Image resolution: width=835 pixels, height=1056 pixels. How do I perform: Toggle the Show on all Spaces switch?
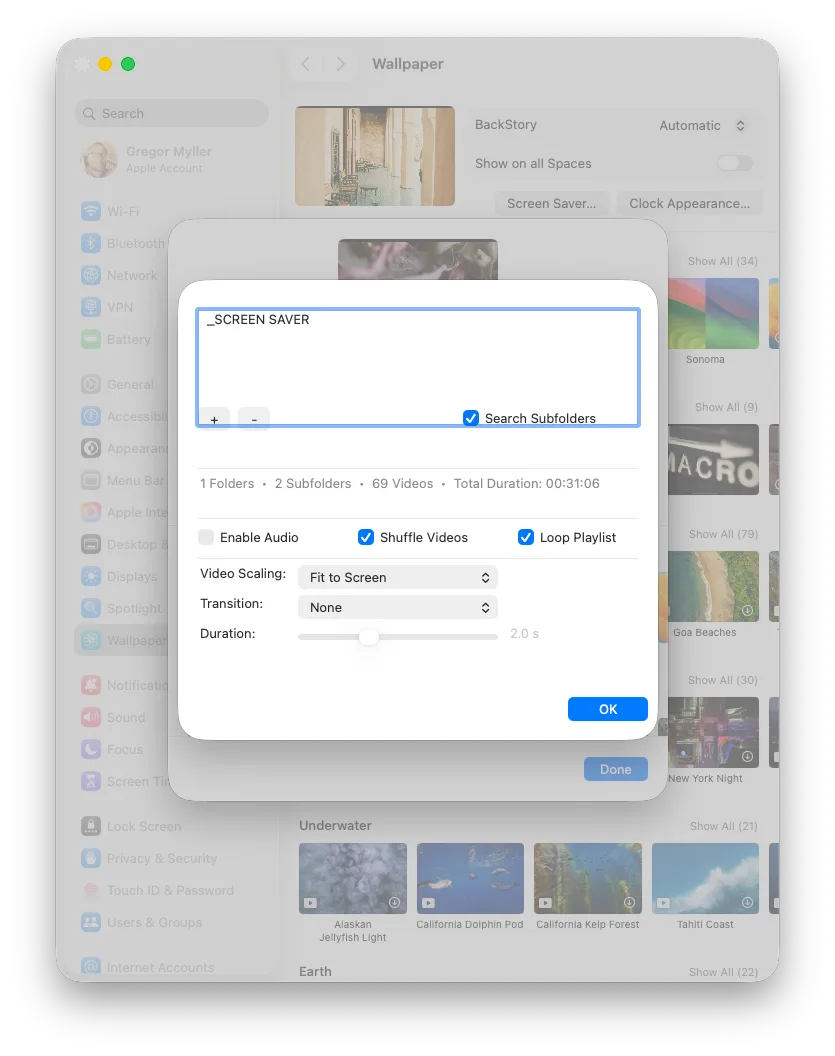(x=735, y=163)
